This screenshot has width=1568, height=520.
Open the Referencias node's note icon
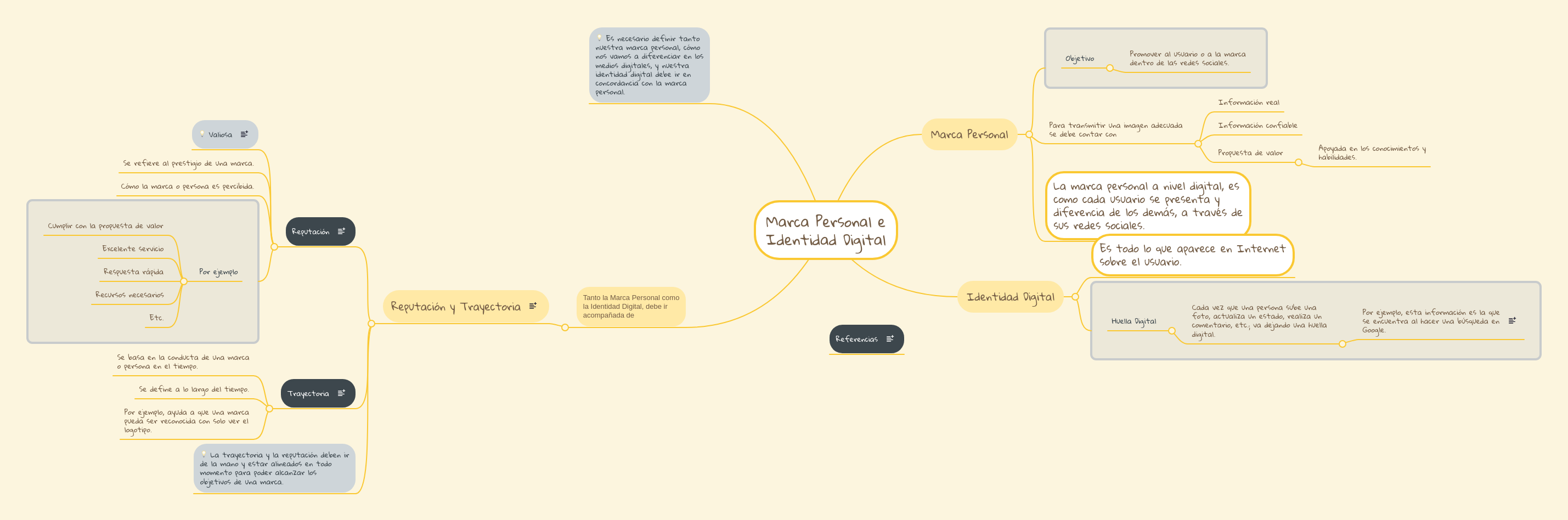[890, 339]
